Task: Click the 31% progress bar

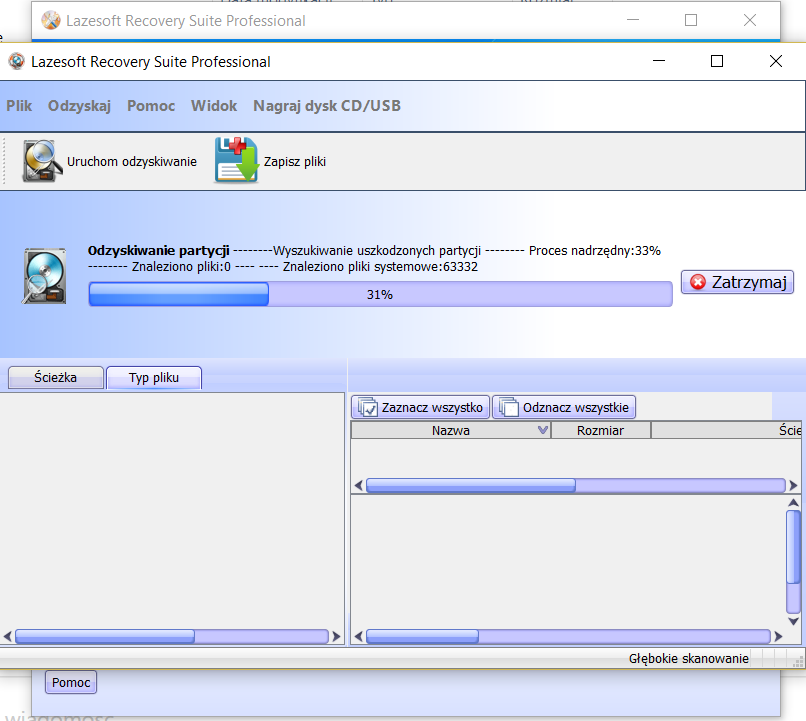Action: click(x=380, y=294)
